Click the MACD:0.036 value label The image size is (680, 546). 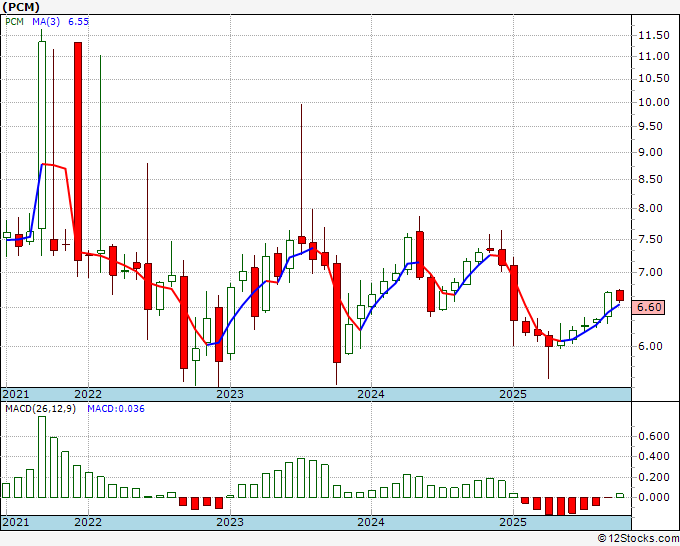(x=116, y=409)
